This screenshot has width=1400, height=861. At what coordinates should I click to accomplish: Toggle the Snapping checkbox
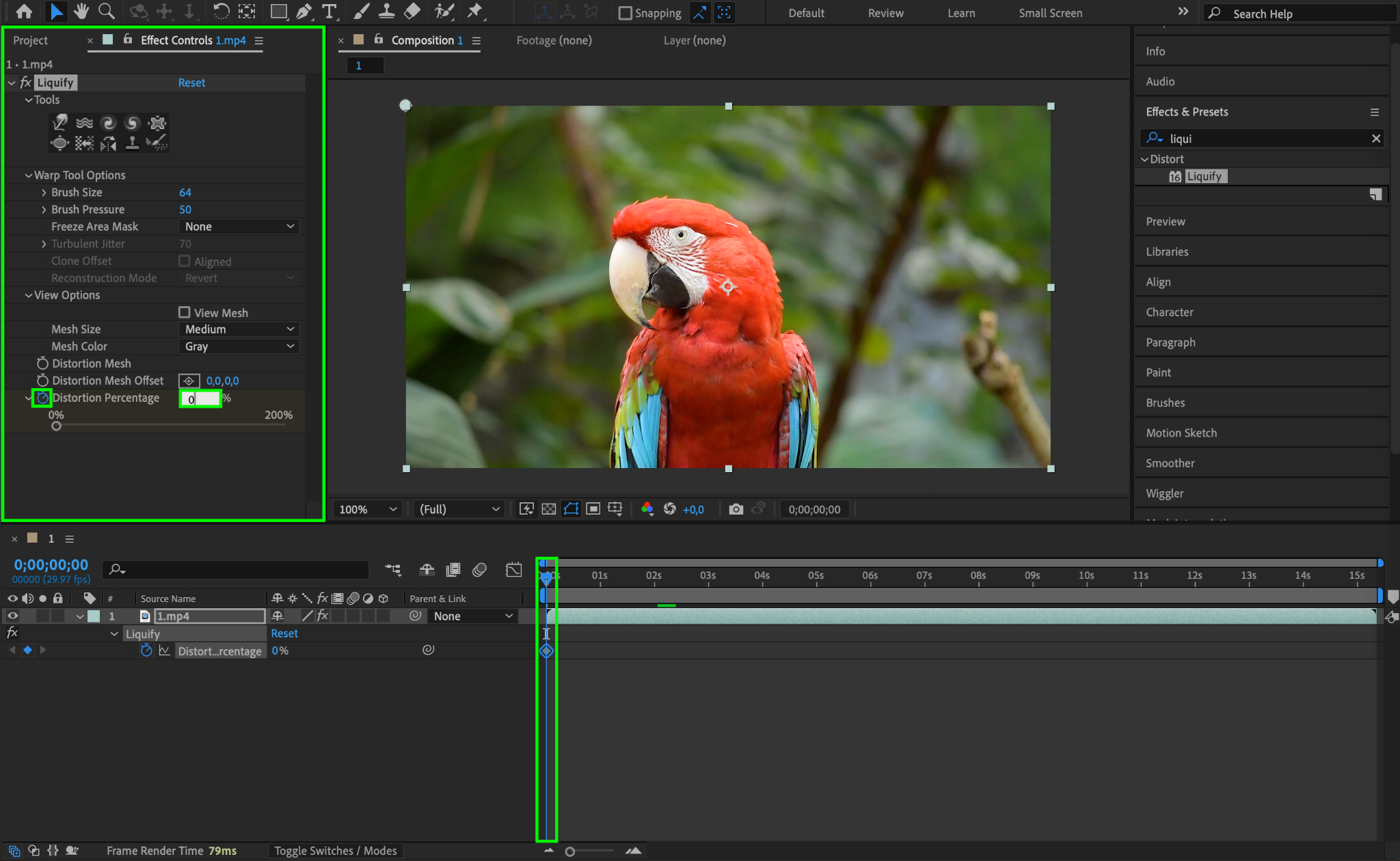[625, 13]
